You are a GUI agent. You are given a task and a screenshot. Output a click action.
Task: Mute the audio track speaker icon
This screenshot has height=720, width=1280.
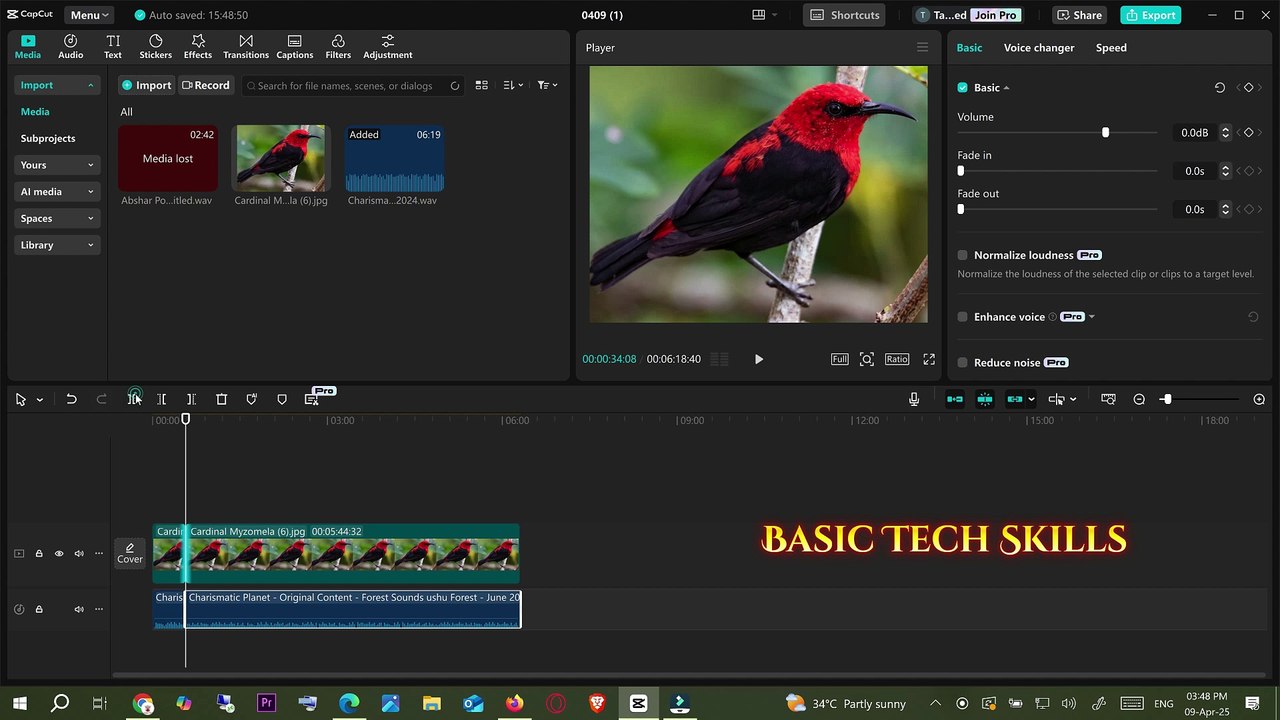pyautogui.click(x=78, y=609)
